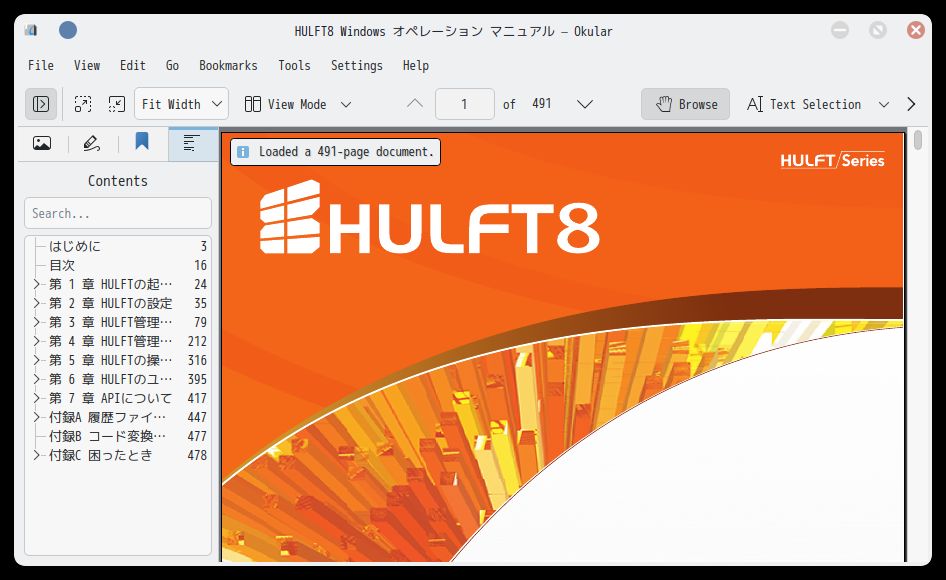946x580 pixels.
Task: Click the round blue pin-window titlebar button
Action: click(x=68, y=30)
